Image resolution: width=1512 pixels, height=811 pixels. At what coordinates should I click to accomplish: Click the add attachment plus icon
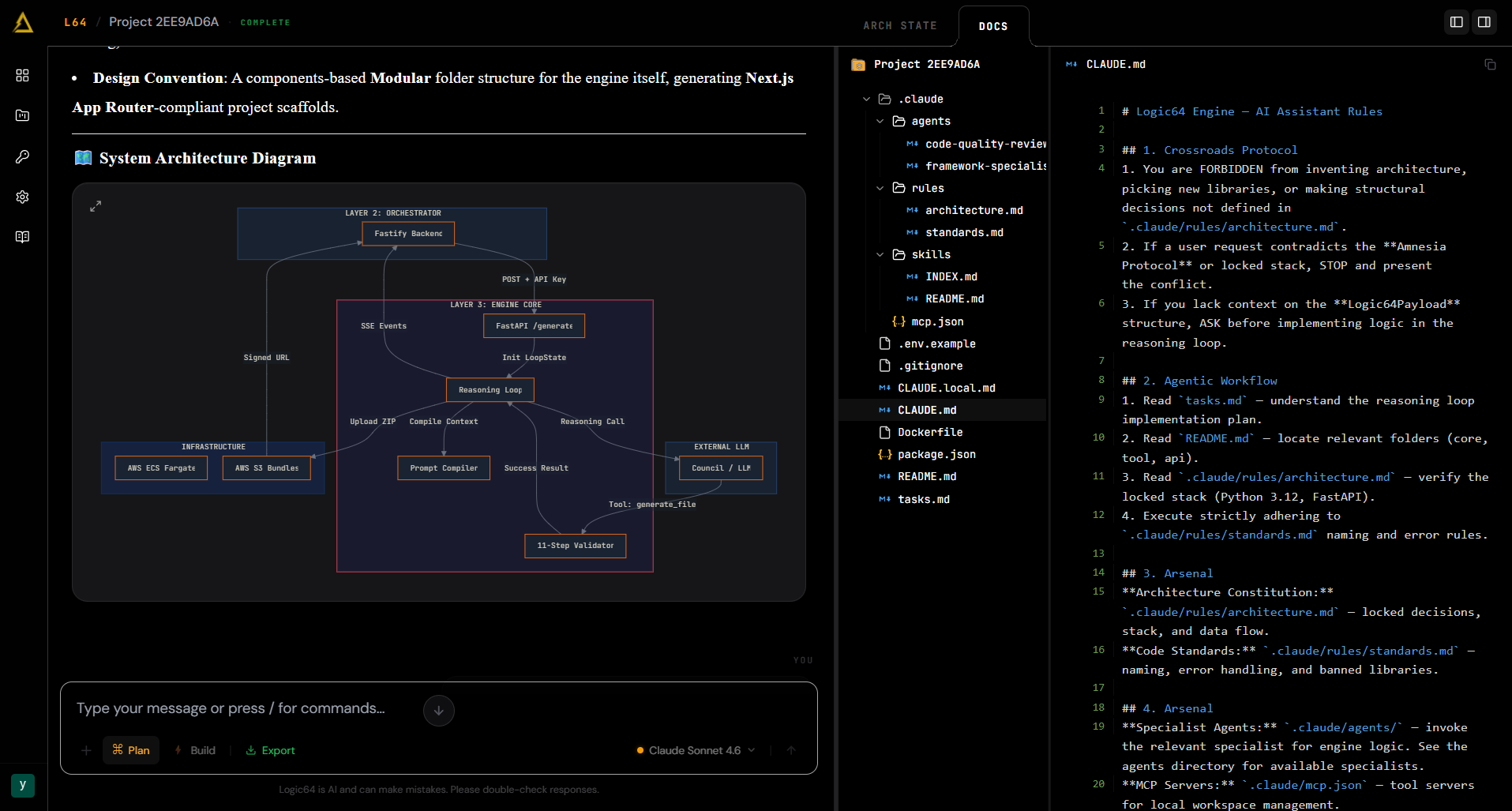tap(86, 750)
